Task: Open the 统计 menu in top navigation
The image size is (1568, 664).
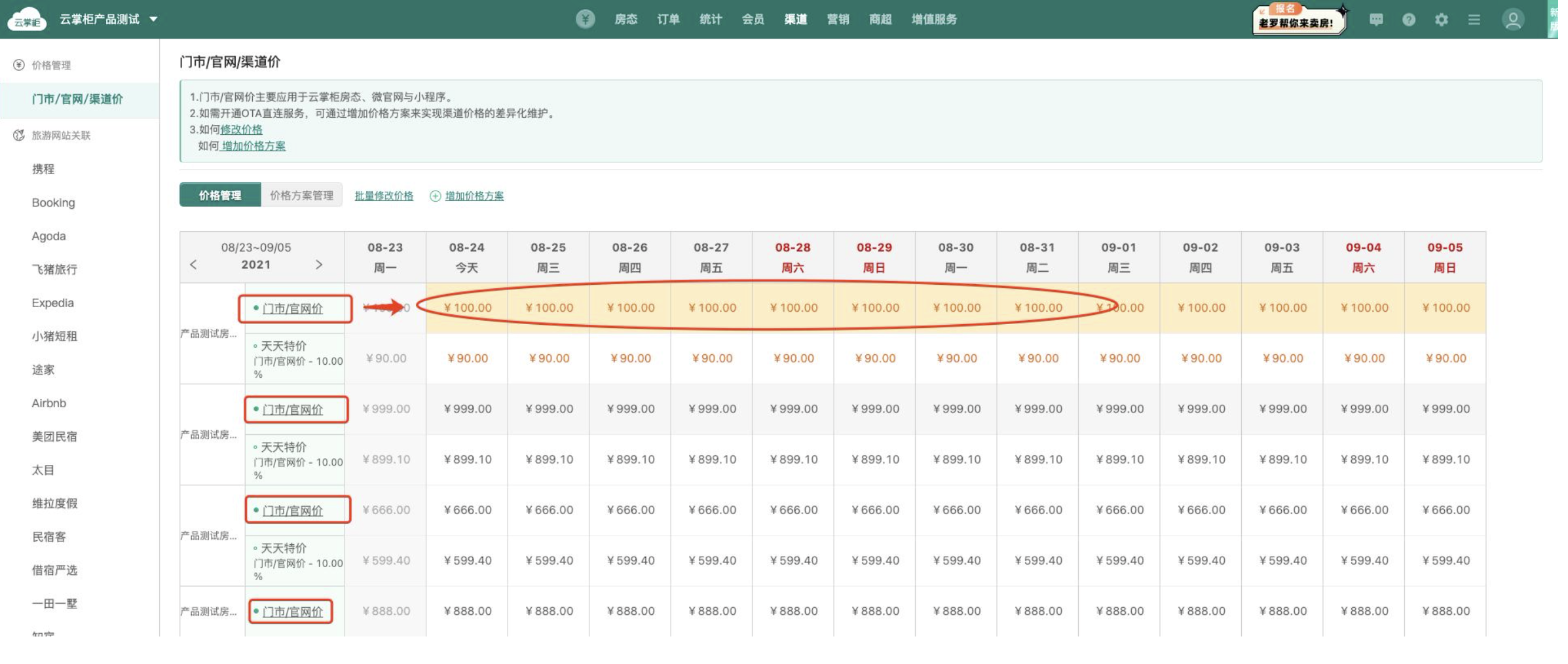Action: (711, 19)
